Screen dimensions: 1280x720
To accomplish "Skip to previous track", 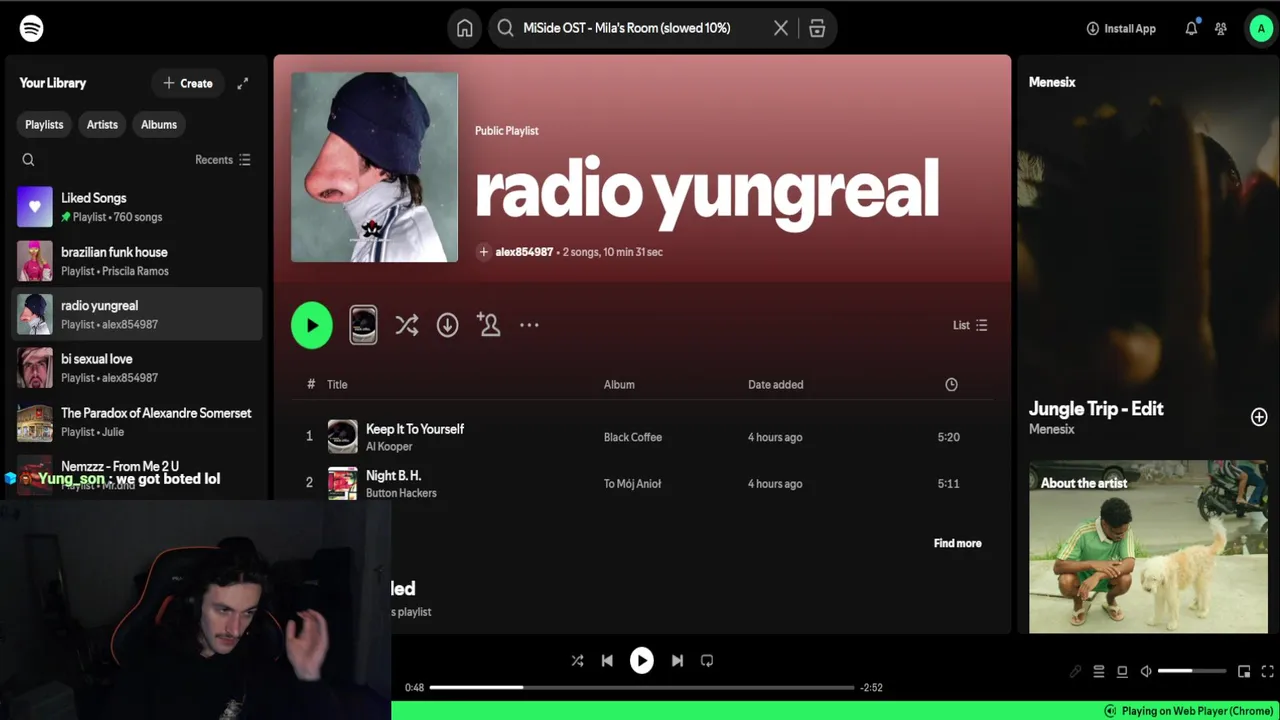I will click(607, 661).
